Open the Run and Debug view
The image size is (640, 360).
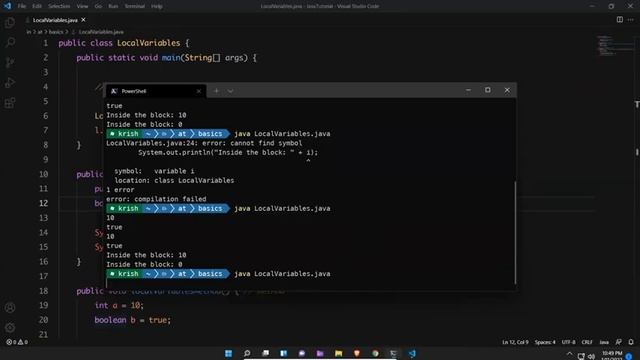10,82
